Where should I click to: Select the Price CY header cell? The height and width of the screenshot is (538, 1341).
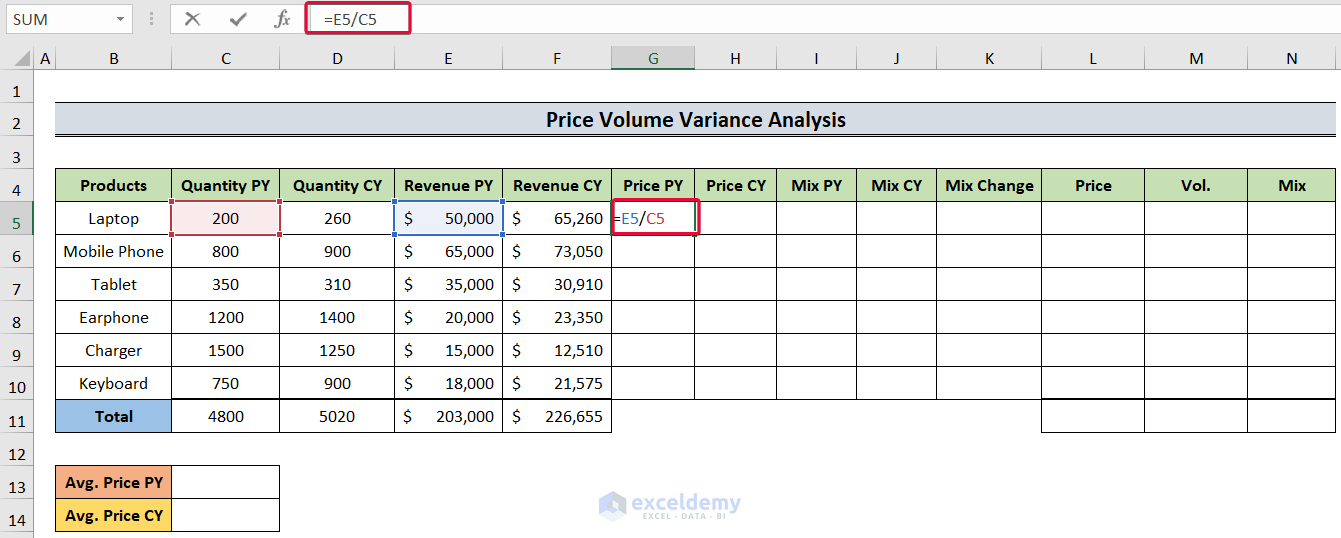pos(736,186)
